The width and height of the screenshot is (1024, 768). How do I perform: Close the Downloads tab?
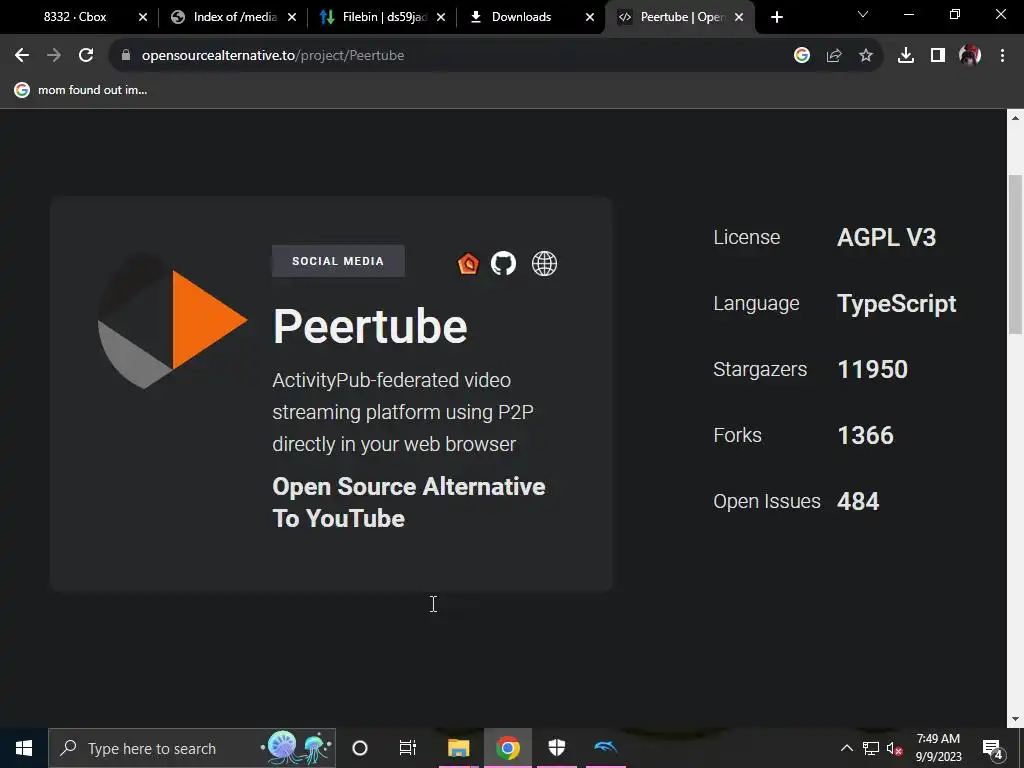click(590, 17)
